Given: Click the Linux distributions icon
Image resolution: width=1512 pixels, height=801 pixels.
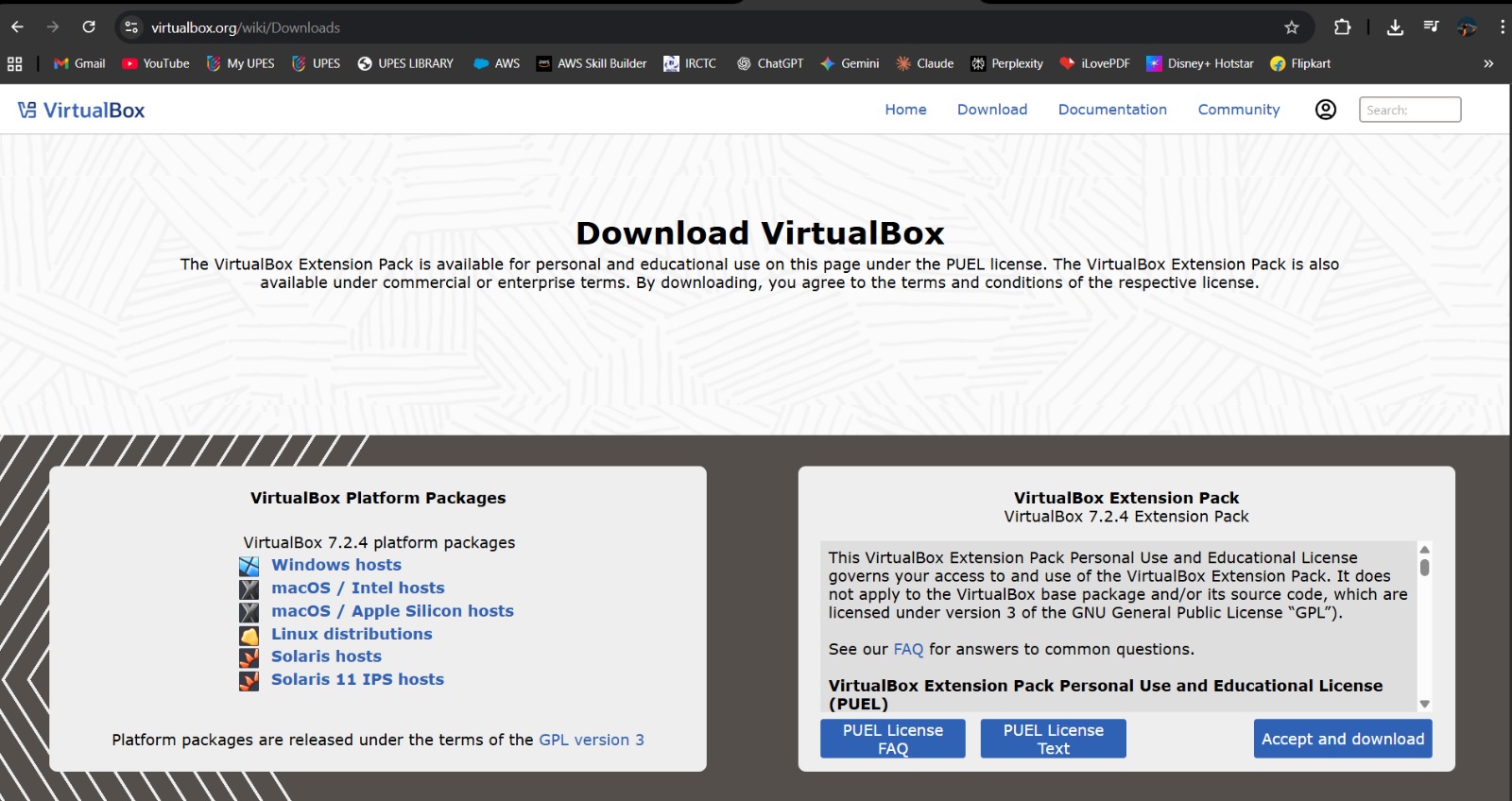Looking at the screenshot, I should tap(249, 635).
